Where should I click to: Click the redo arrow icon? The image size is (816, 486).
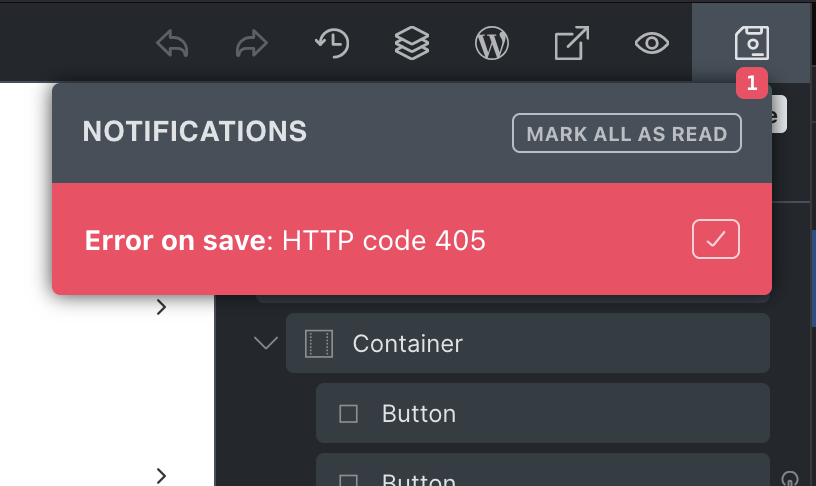(252, 43)
